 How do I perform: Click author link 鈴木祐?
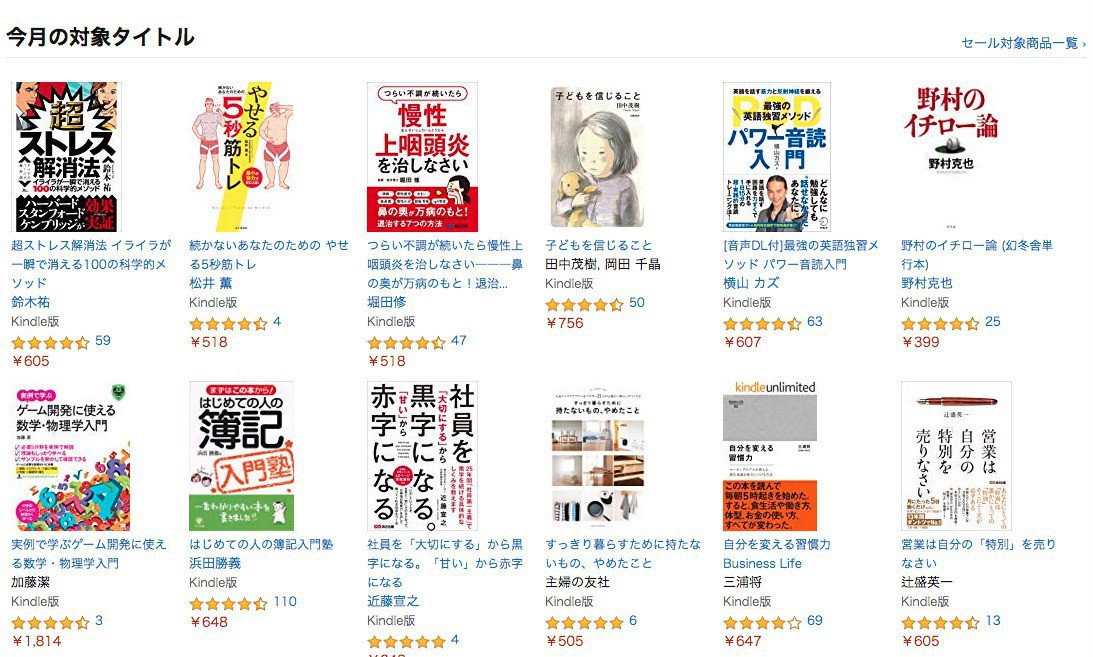pos(31,302)
